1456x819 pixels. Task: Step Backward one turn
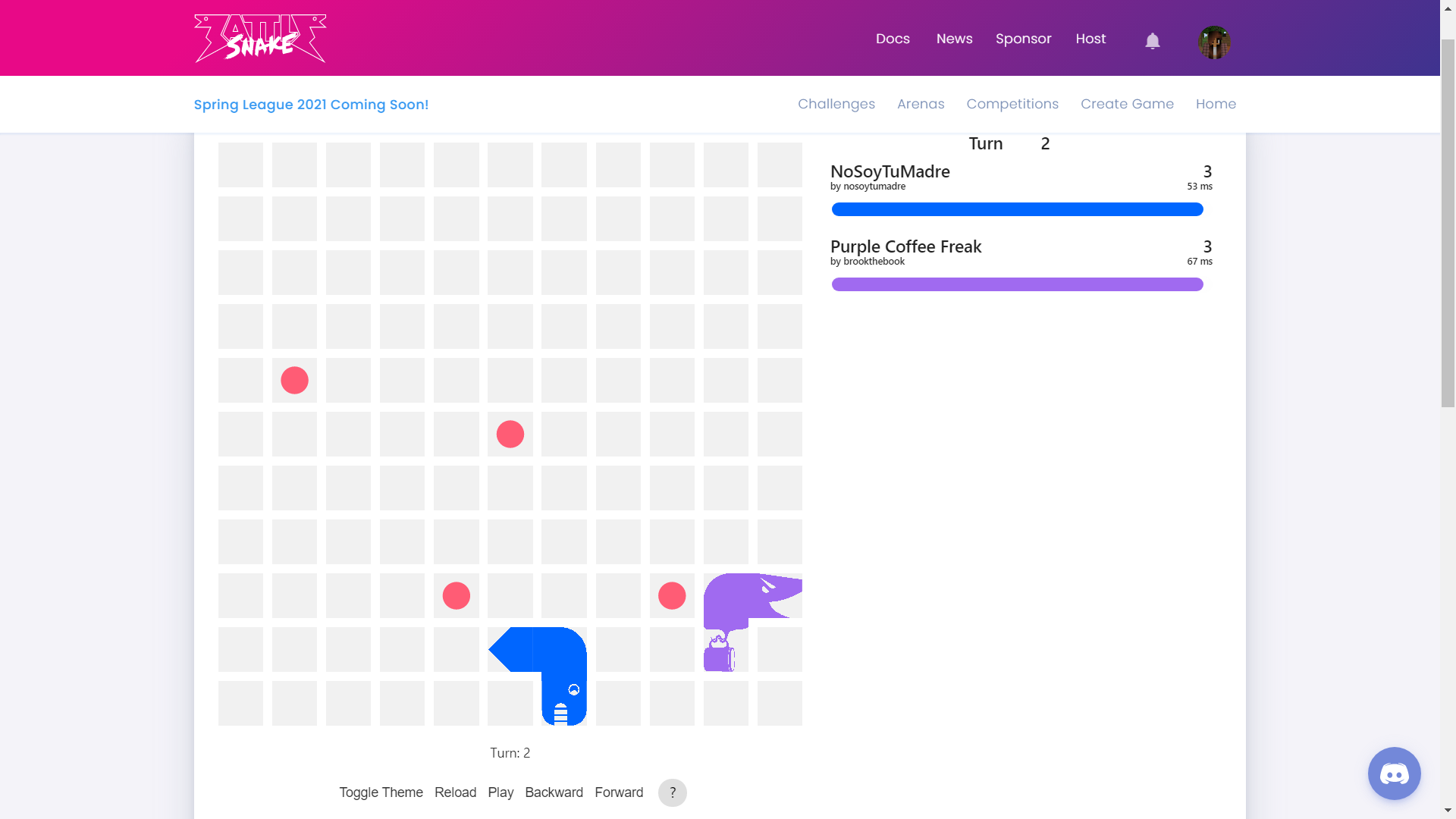(x=554, y=792)
